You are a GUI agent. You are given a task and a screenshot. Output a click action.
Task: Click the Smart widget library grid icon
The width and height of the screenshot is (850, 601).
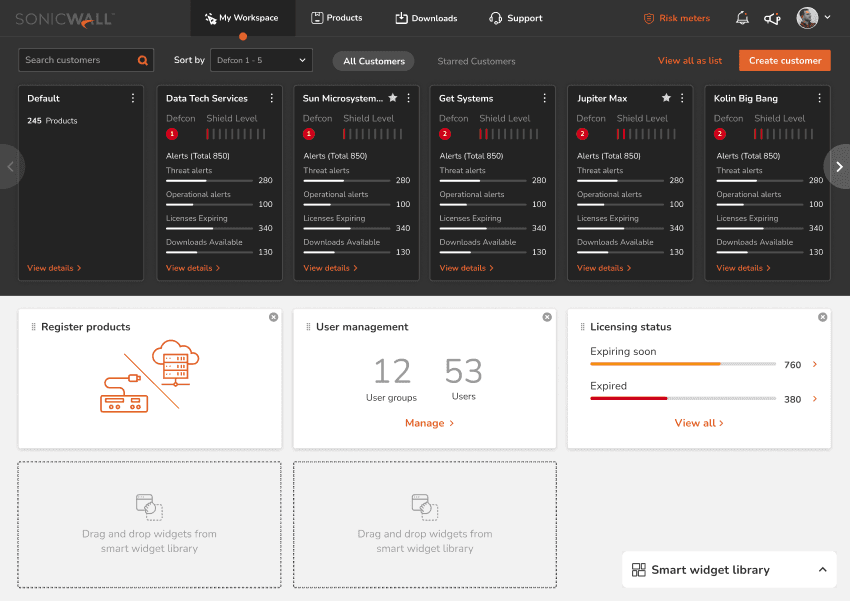[x=639, y=570]
